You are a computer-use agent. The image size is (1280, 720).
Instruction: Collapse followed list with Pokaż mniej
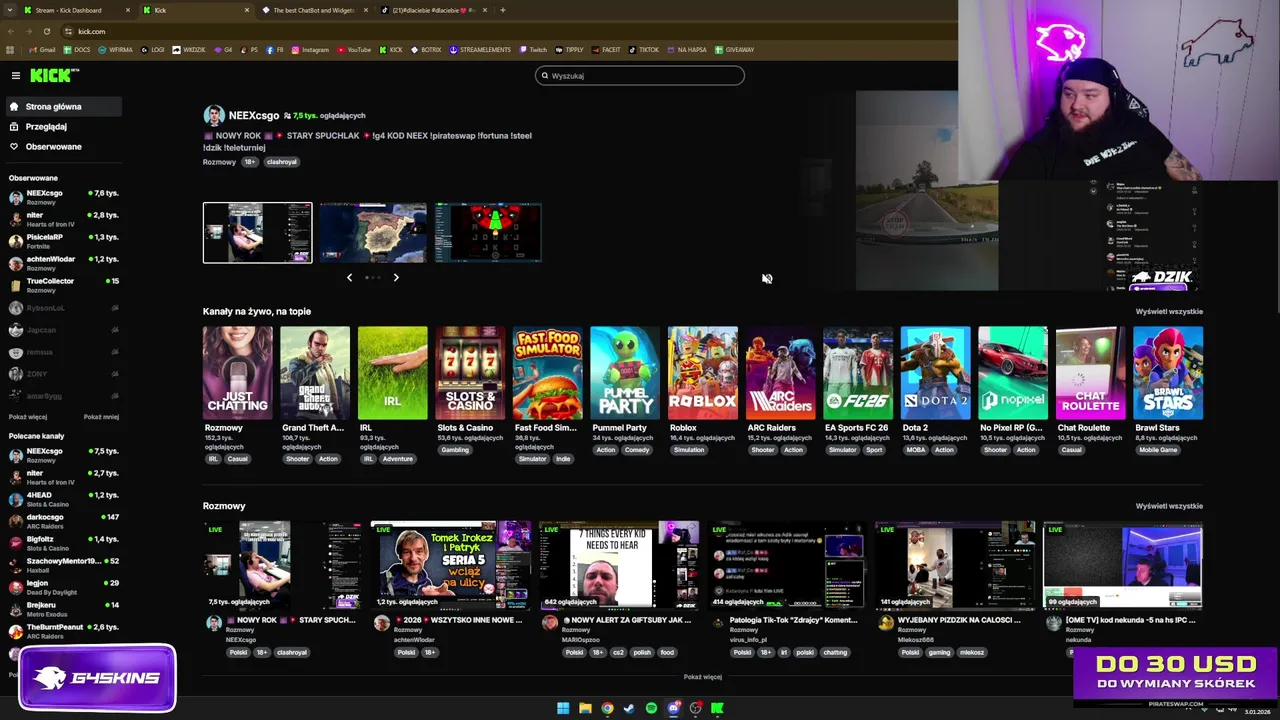pos(101,417)
